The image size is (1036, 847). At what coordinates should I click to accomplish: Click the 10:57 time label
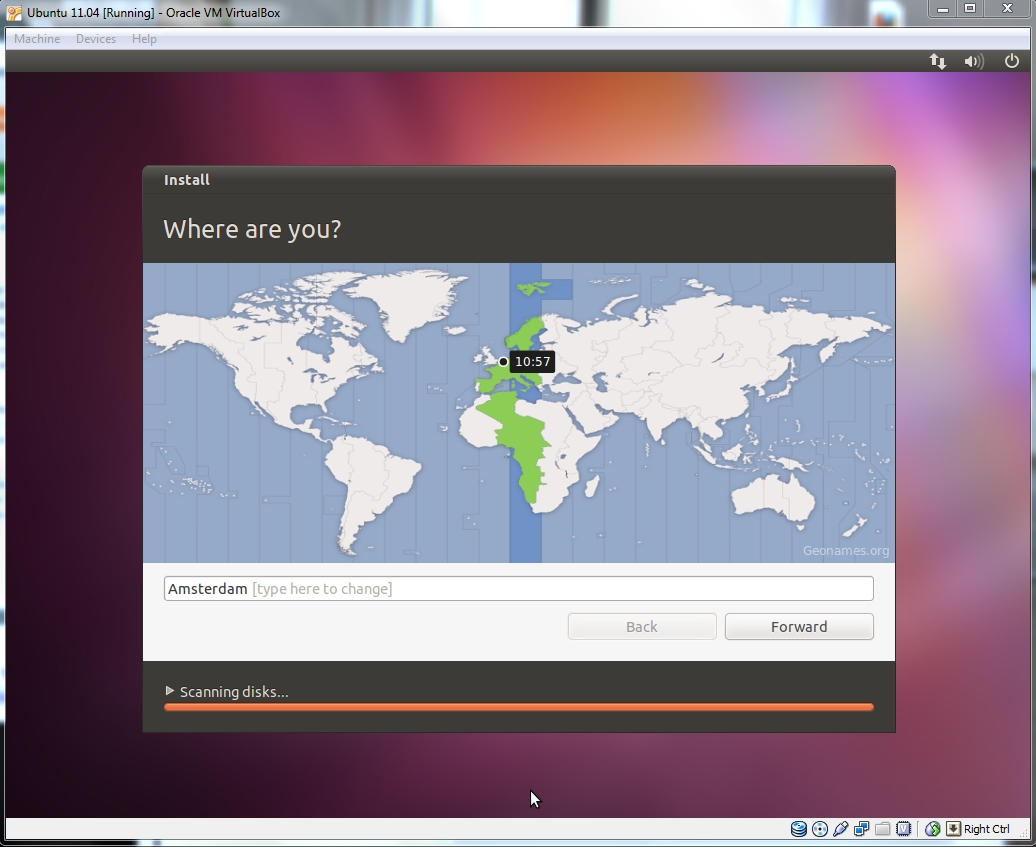click(x=533, y=361)
